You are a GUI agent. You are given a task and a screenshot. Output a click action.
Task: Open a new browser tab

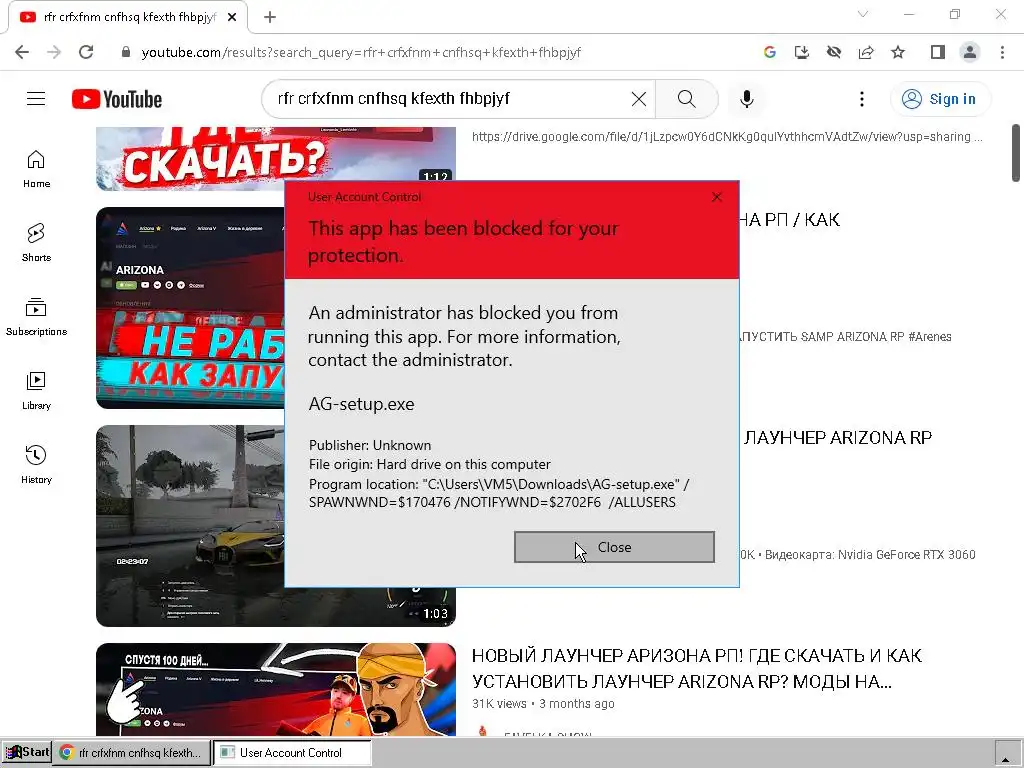270,17
